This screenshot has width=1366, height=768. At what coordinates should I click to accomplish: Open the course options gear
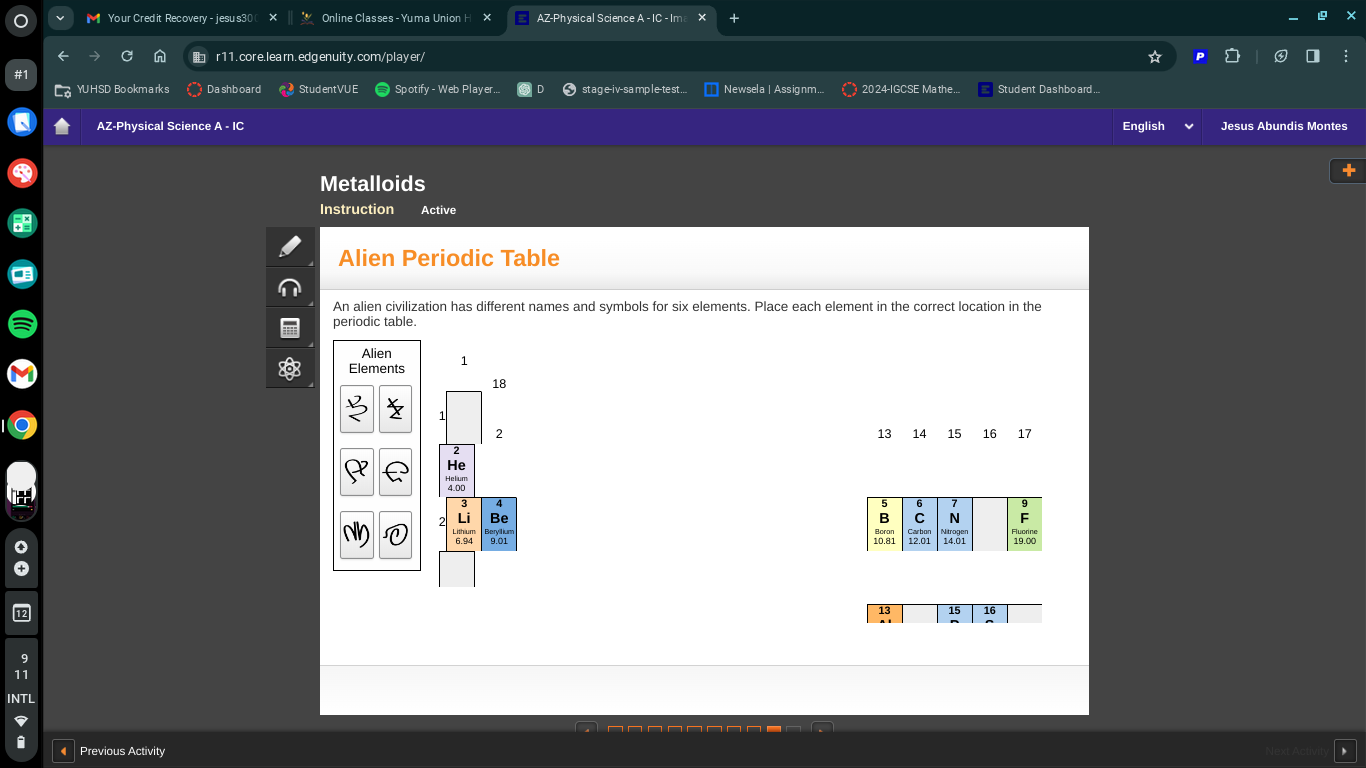290,368
